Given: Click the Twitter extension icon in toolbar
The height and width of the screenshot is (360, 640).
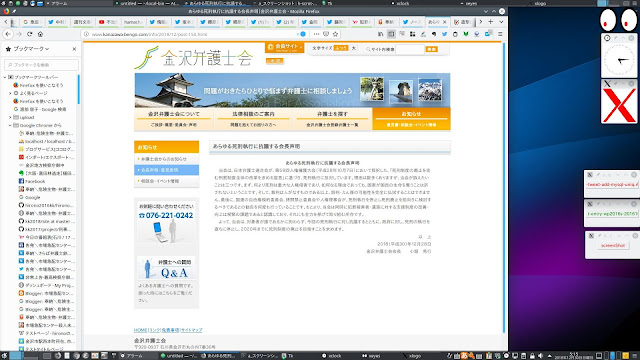Looking at the screenshot, I should pos(444,34).
